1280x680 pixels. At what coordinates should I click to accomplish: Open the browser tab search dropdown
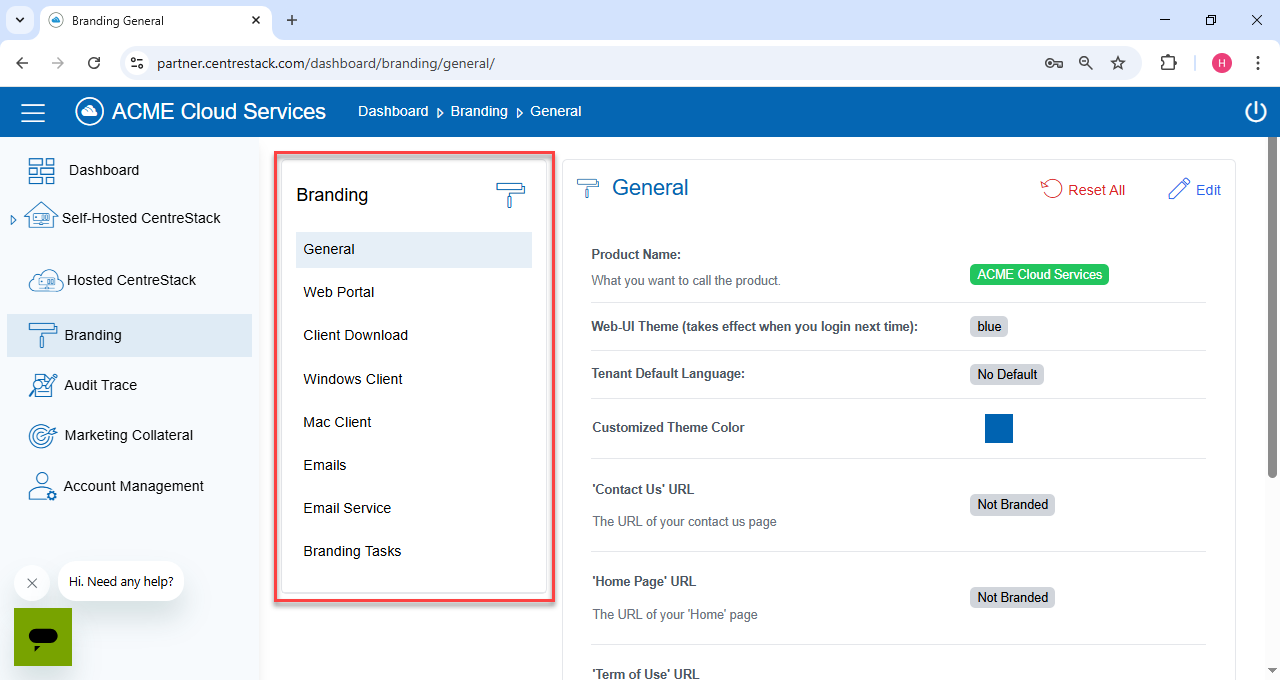[x=19, y=20]
